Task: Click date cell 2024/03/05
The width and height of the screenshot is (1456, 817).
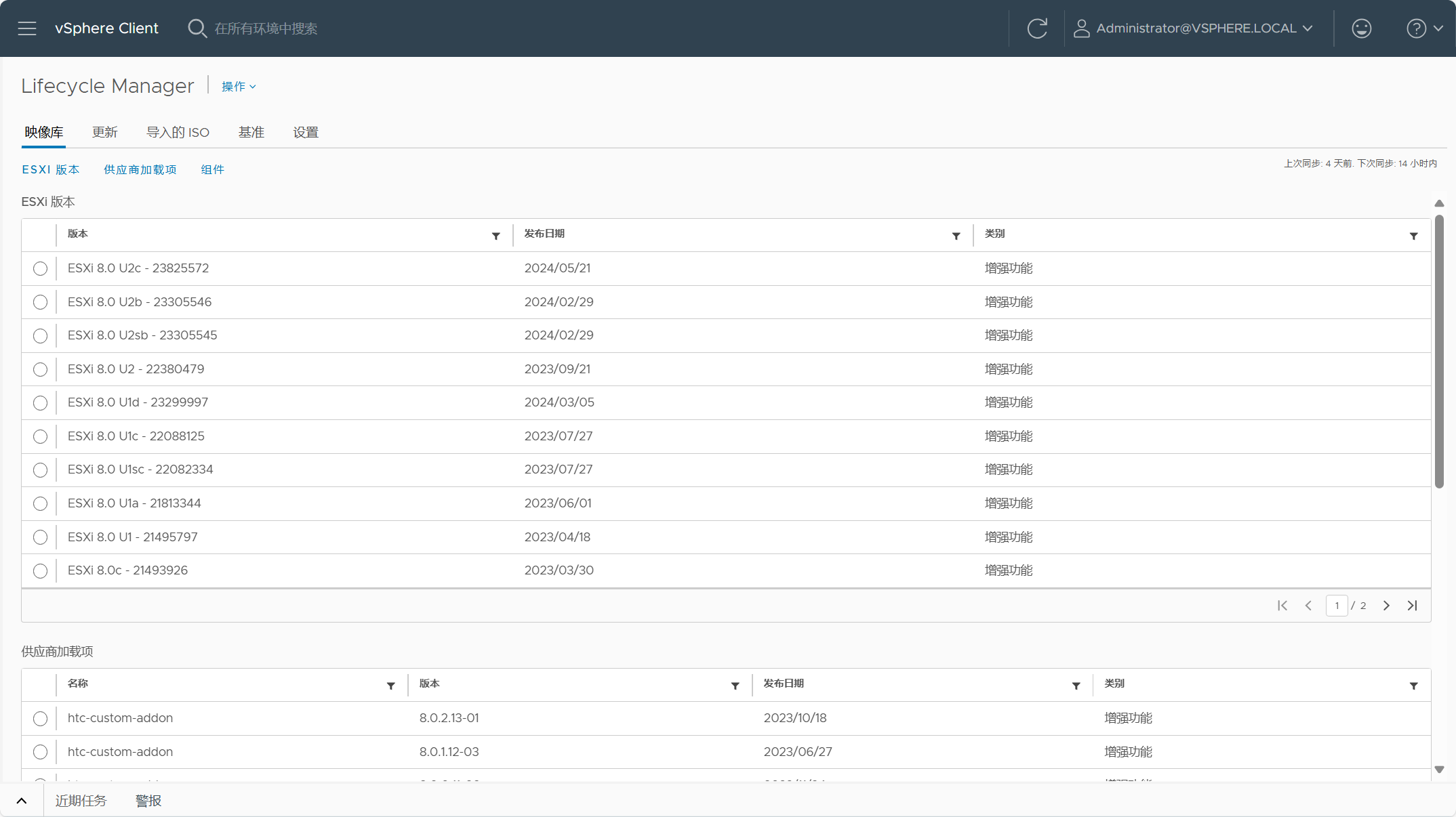Action: [559, 402]
